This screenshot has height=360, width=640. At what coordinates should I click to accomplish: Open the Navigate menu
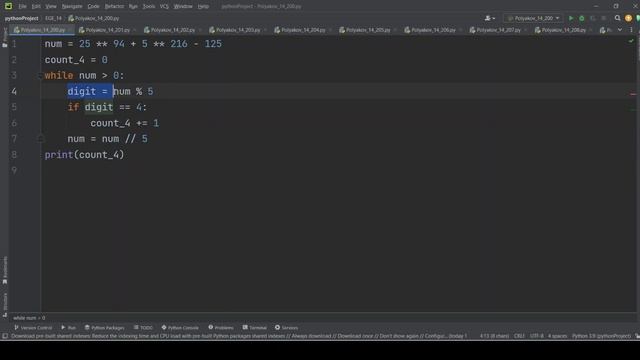(x=72, y=7)
